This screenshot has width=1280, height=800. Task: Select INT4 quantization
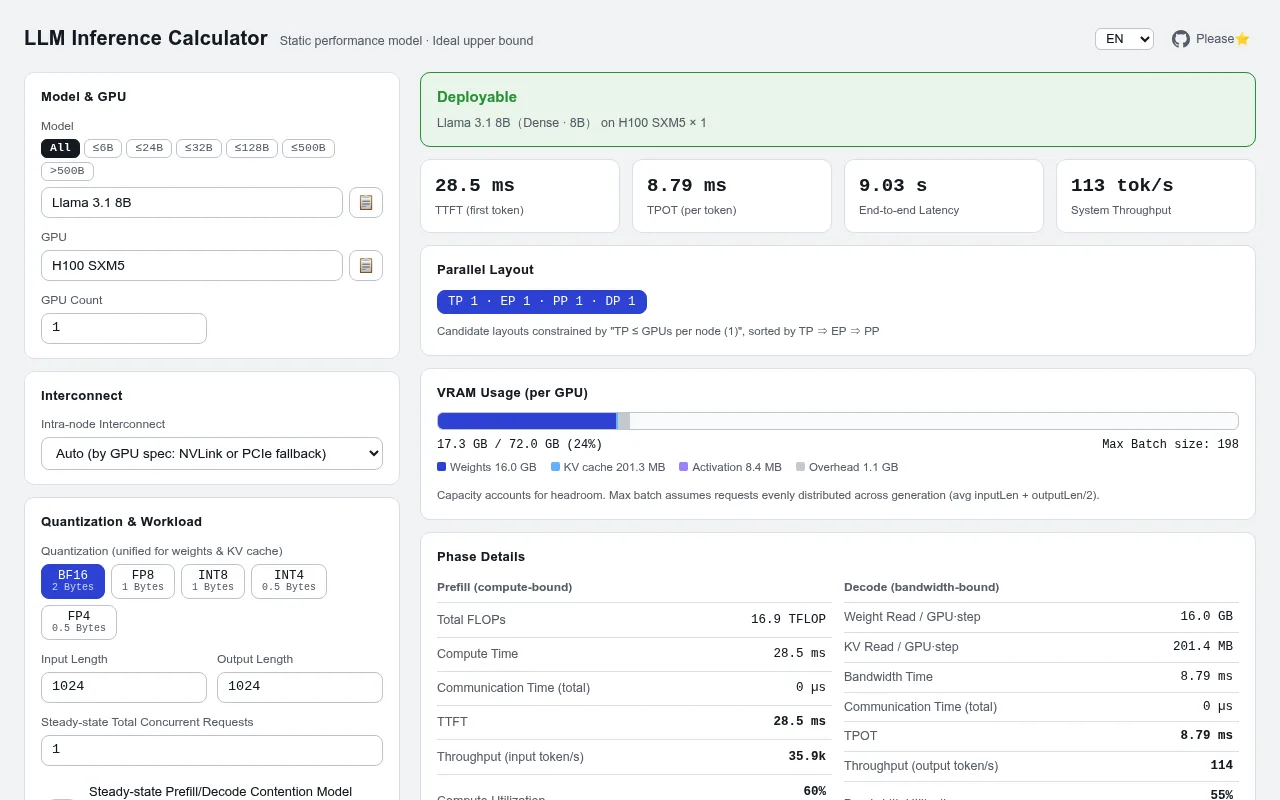click(289, 581)
